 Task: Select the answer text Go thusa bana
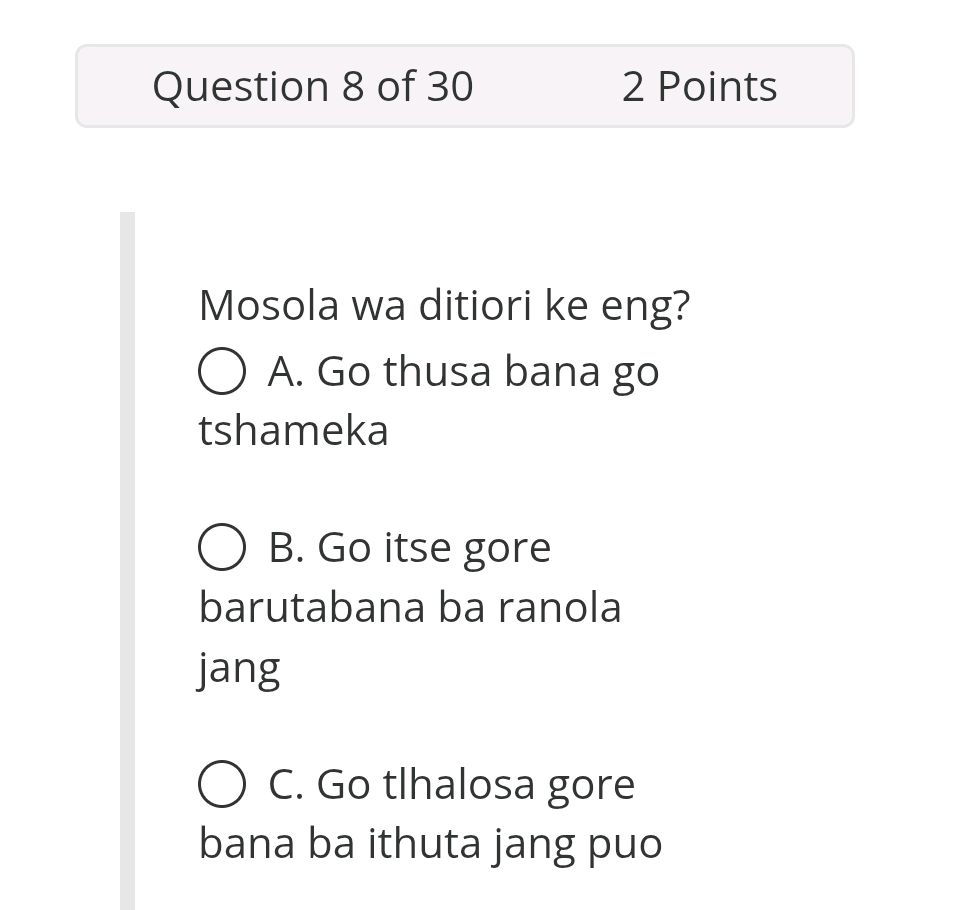point(463,370)
